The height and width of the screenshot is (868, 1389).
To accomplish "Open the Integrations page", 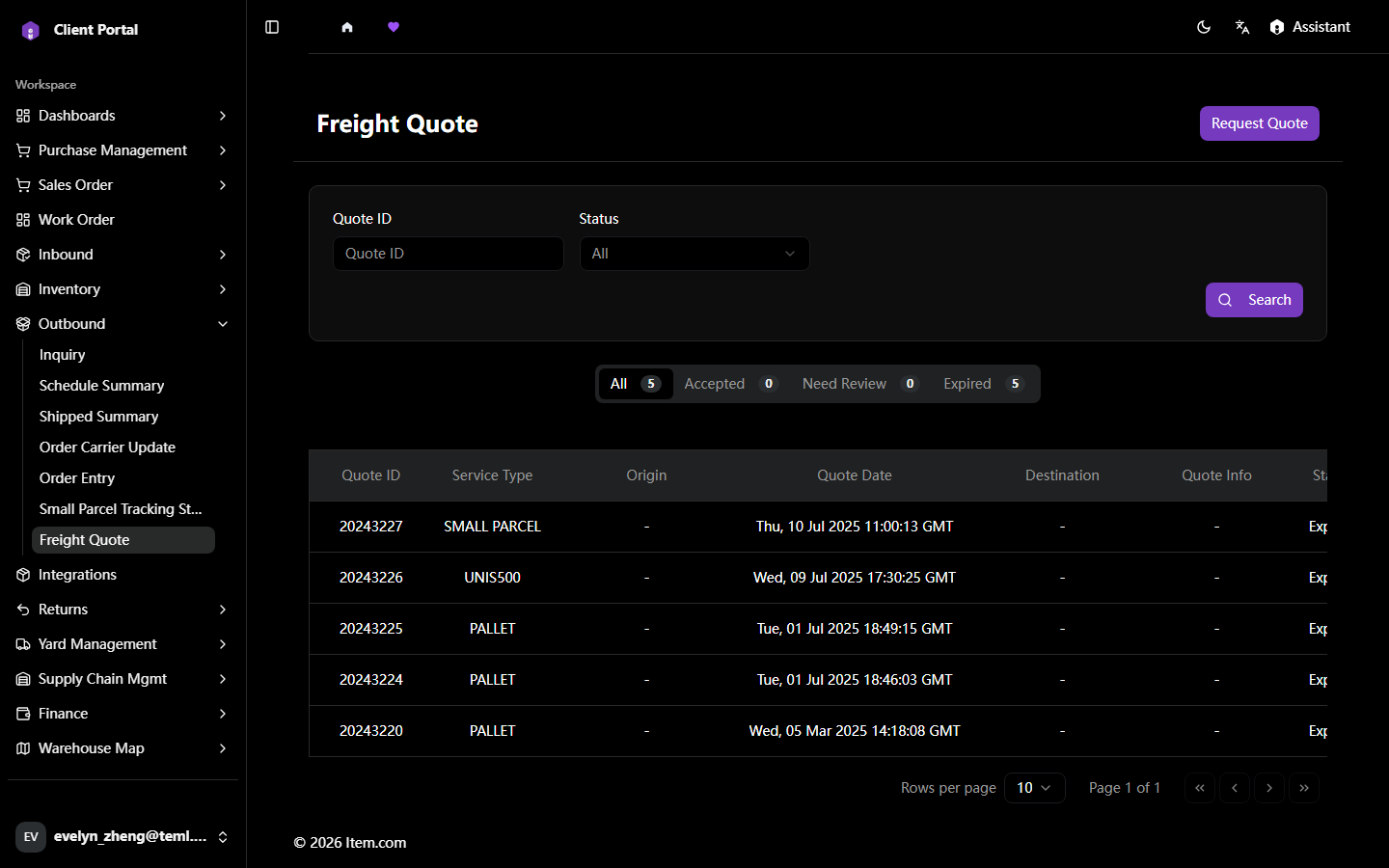I will (123, 575).
